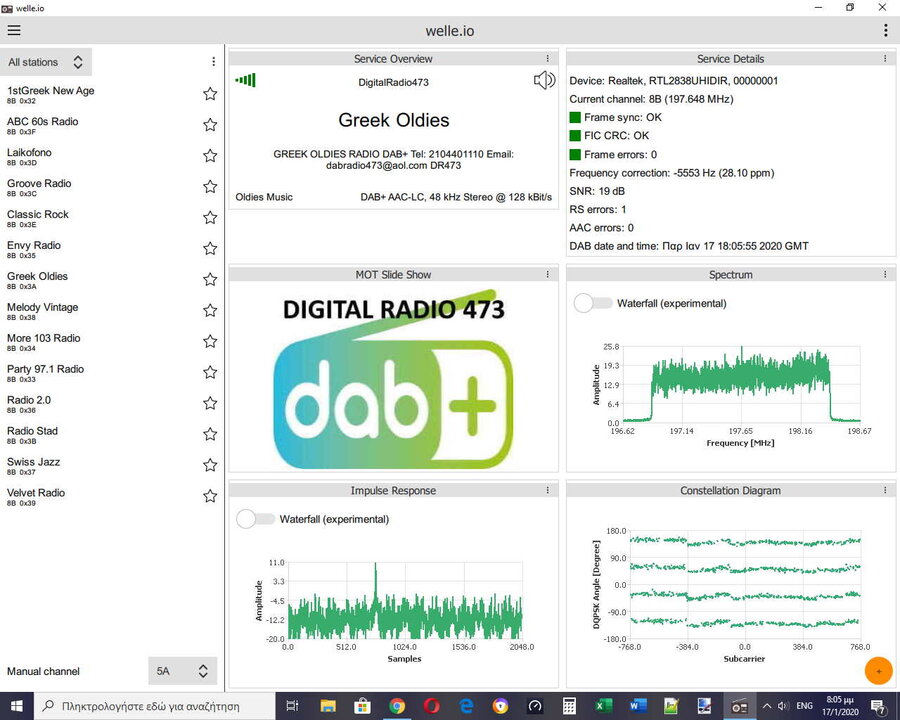Open the main three-dot menu at top right

tap(886, 30)
